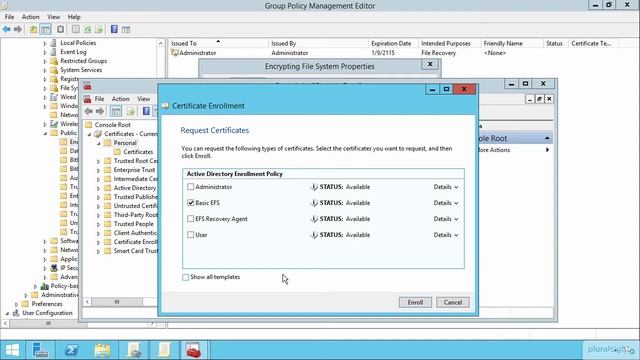Click the 'File Recovery' intended purpose cell
Viewport: 640px width, 360px height.
pyautogui.click(x=438, y=53)
